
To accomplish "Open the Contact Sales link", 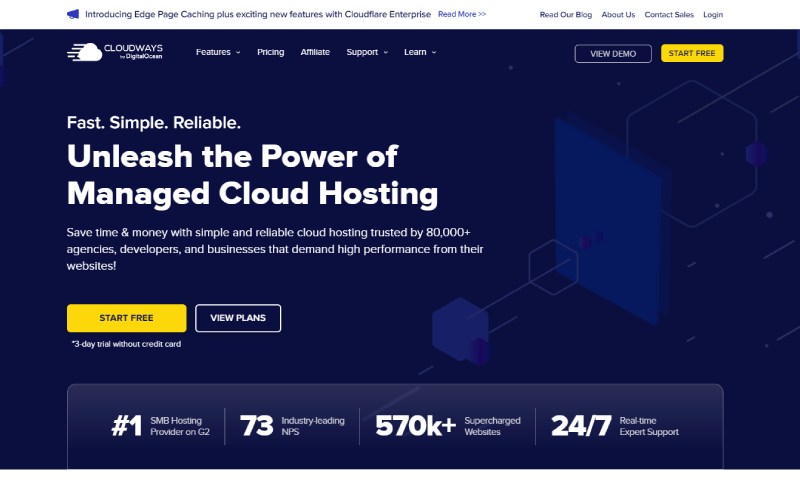I will click(669, 15).
